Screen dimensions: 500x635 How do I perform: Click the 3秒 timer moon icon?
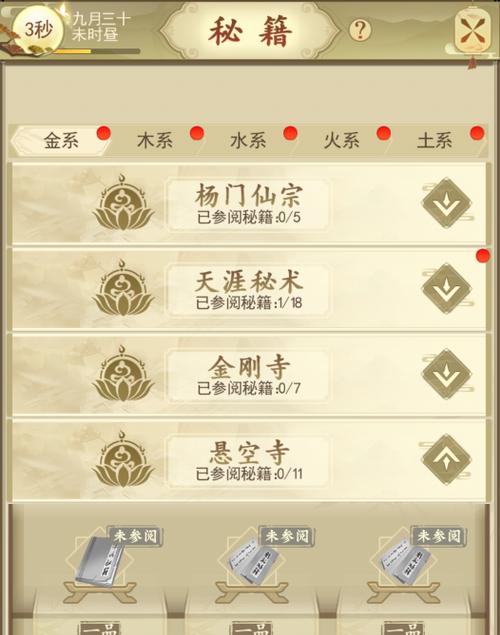[38, 30]
